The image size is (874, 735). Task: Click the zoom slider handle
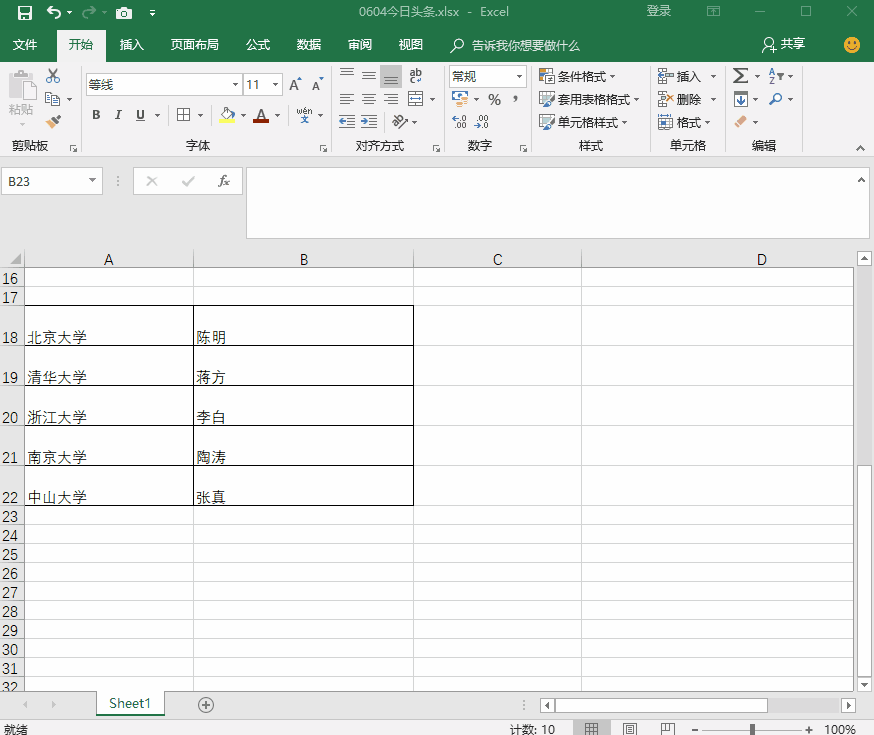coord(752,729)
